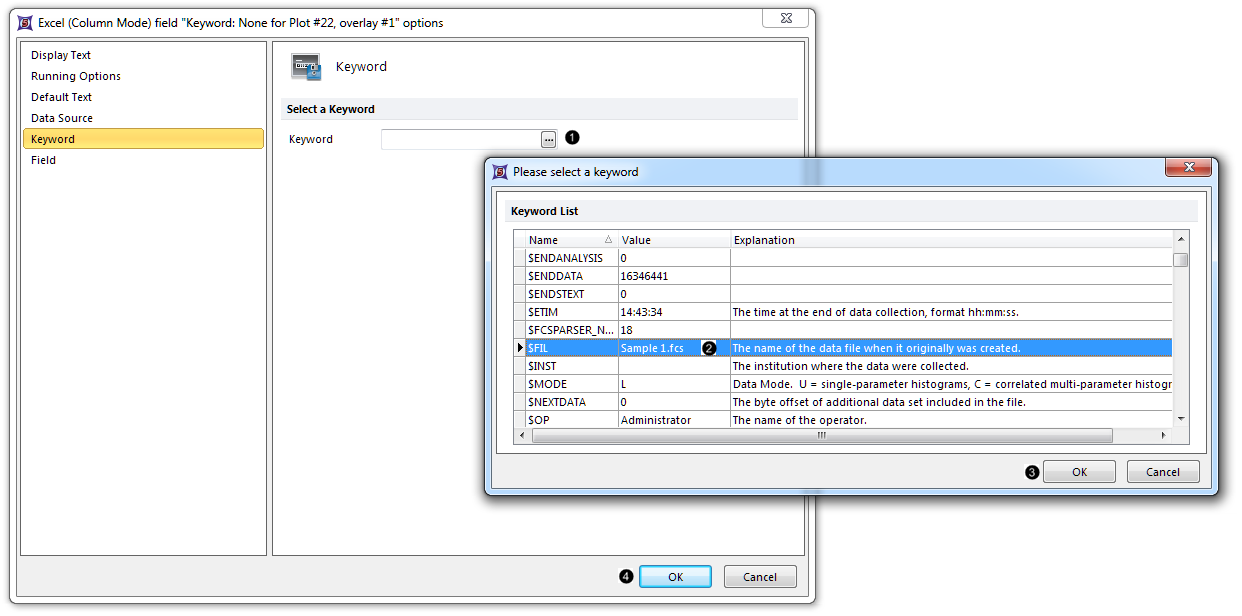Close the keyword selection dialog

pos(1188,168)
